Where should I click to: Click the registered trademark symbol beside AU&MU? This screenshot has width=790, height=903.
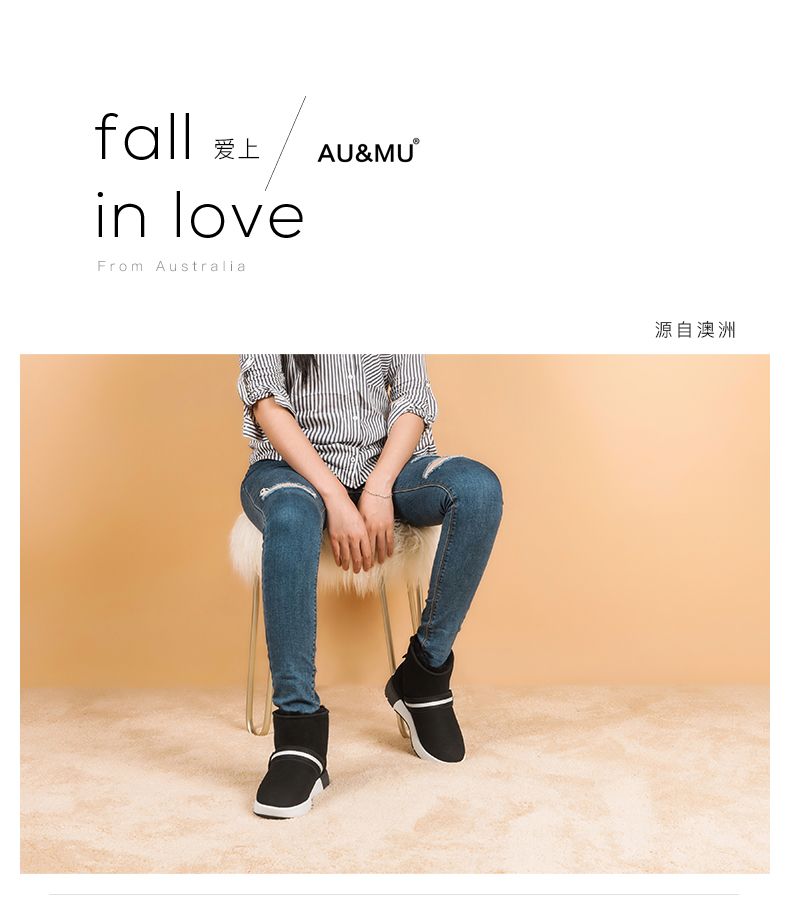tap(416, 141)
